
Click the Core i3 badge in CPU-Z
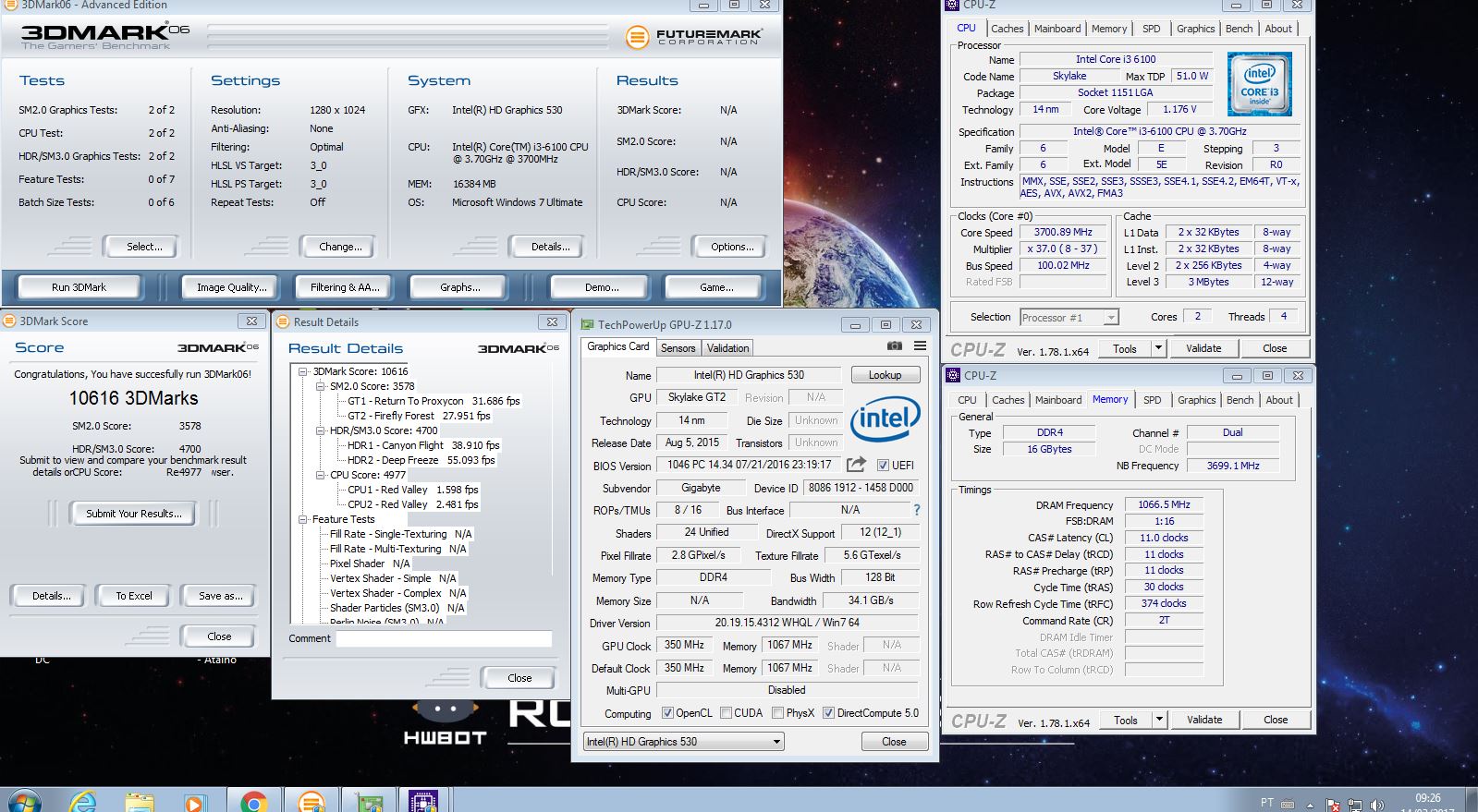click(1259, 84)
